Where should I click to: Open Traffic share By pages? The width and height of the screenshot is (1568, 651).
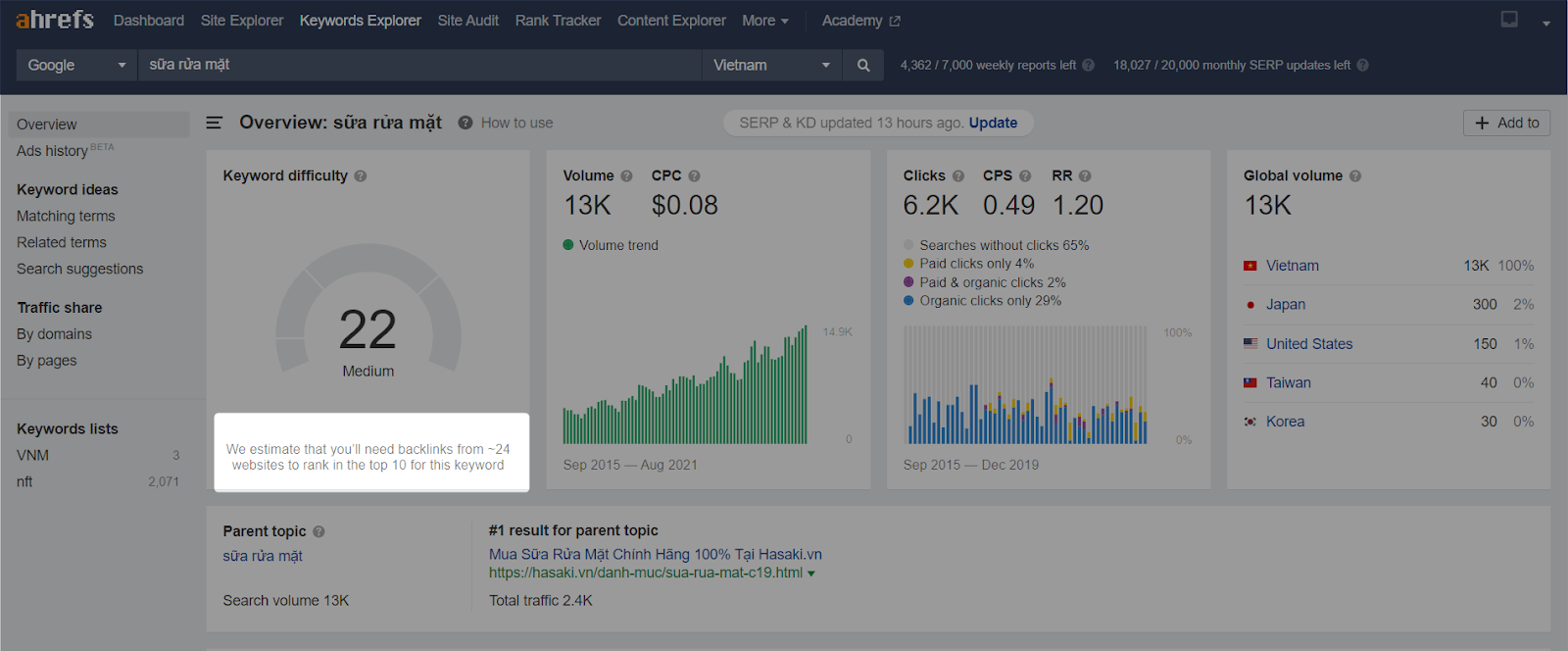click(x=47, y=361)
